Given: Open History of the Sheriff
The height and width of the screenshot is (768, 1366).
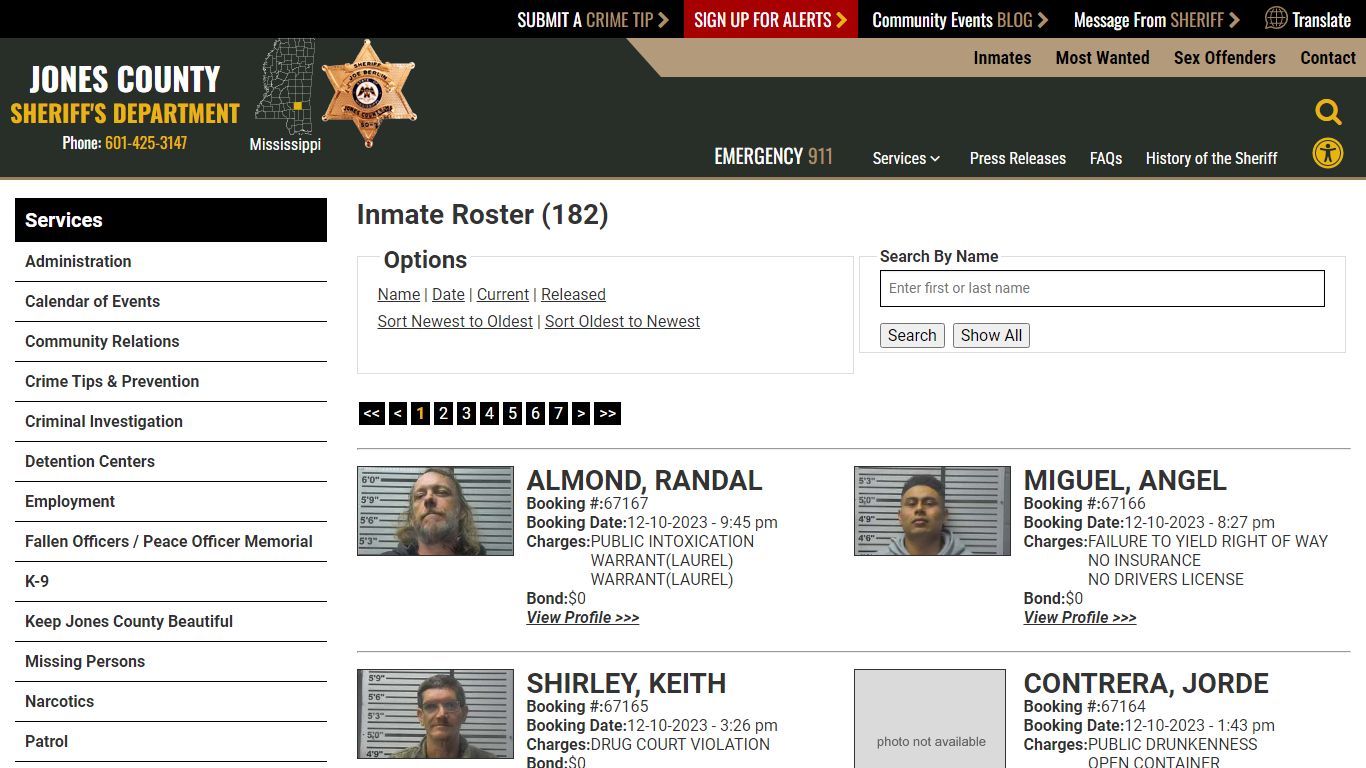Looking at the screenshot, I should coord(1211,158).
